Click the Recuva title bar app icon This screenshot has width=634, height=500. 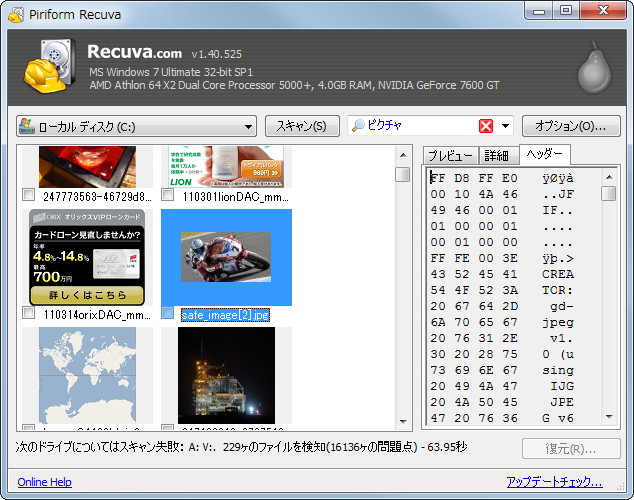[x=16, y=15]
